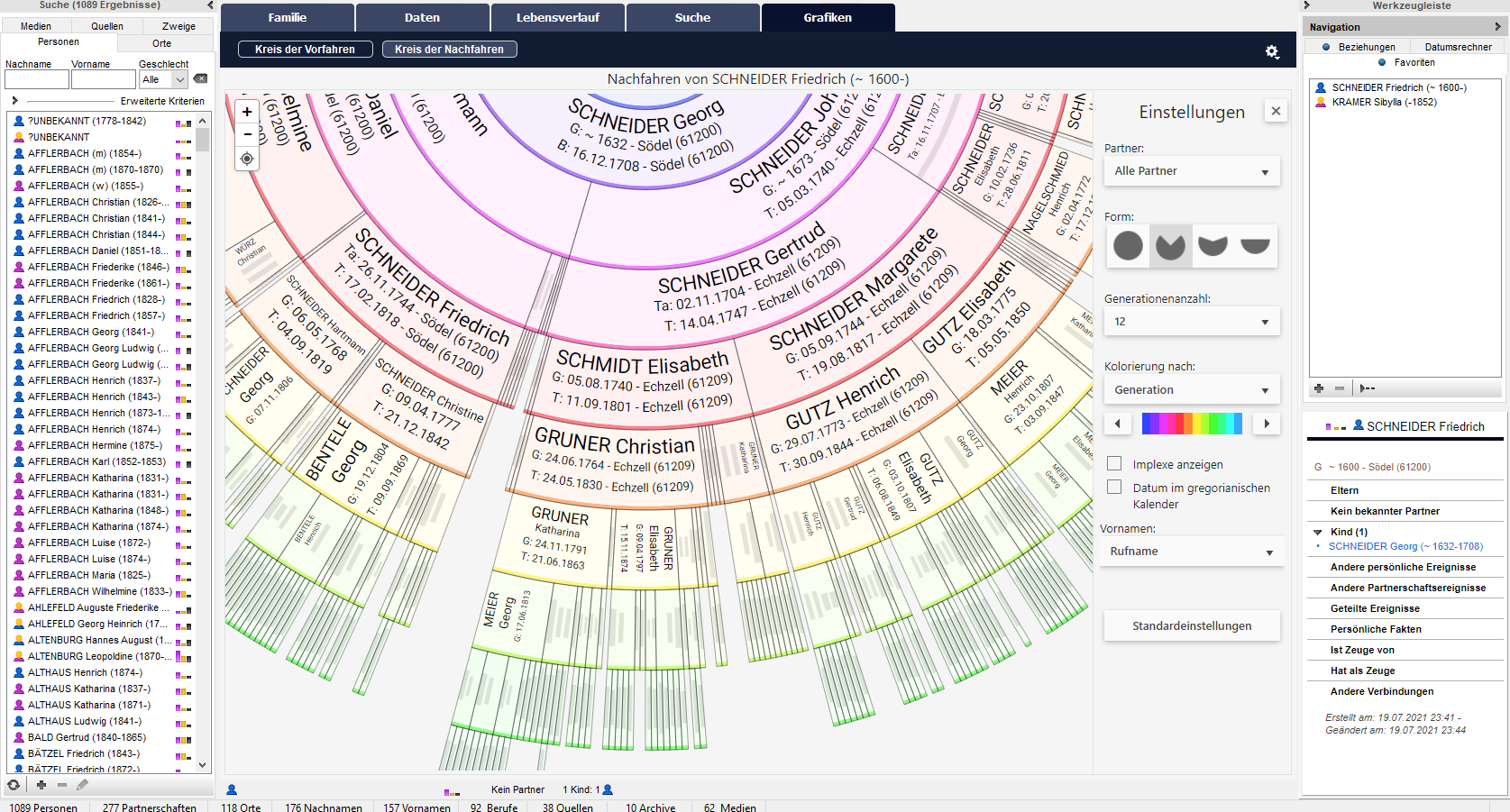The width and height of the screenshot is (1510, 812).
Task: Tick the Datum im gregorianischen Kalender checkbox
Action: click(1114, 487)
